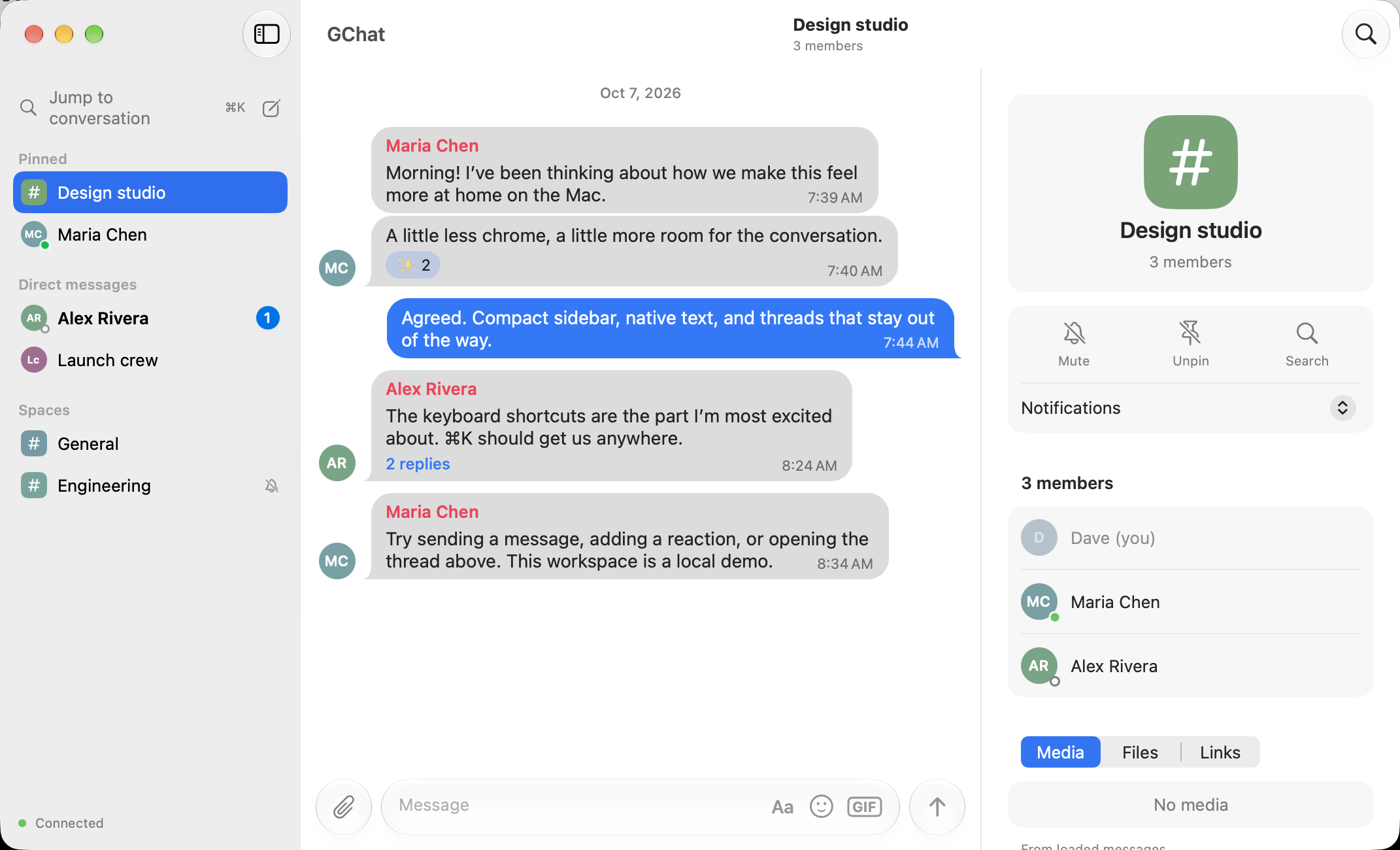Open Alex Rivera direct message
This screenshot has width=1400, height=850.
click(150, 318)
